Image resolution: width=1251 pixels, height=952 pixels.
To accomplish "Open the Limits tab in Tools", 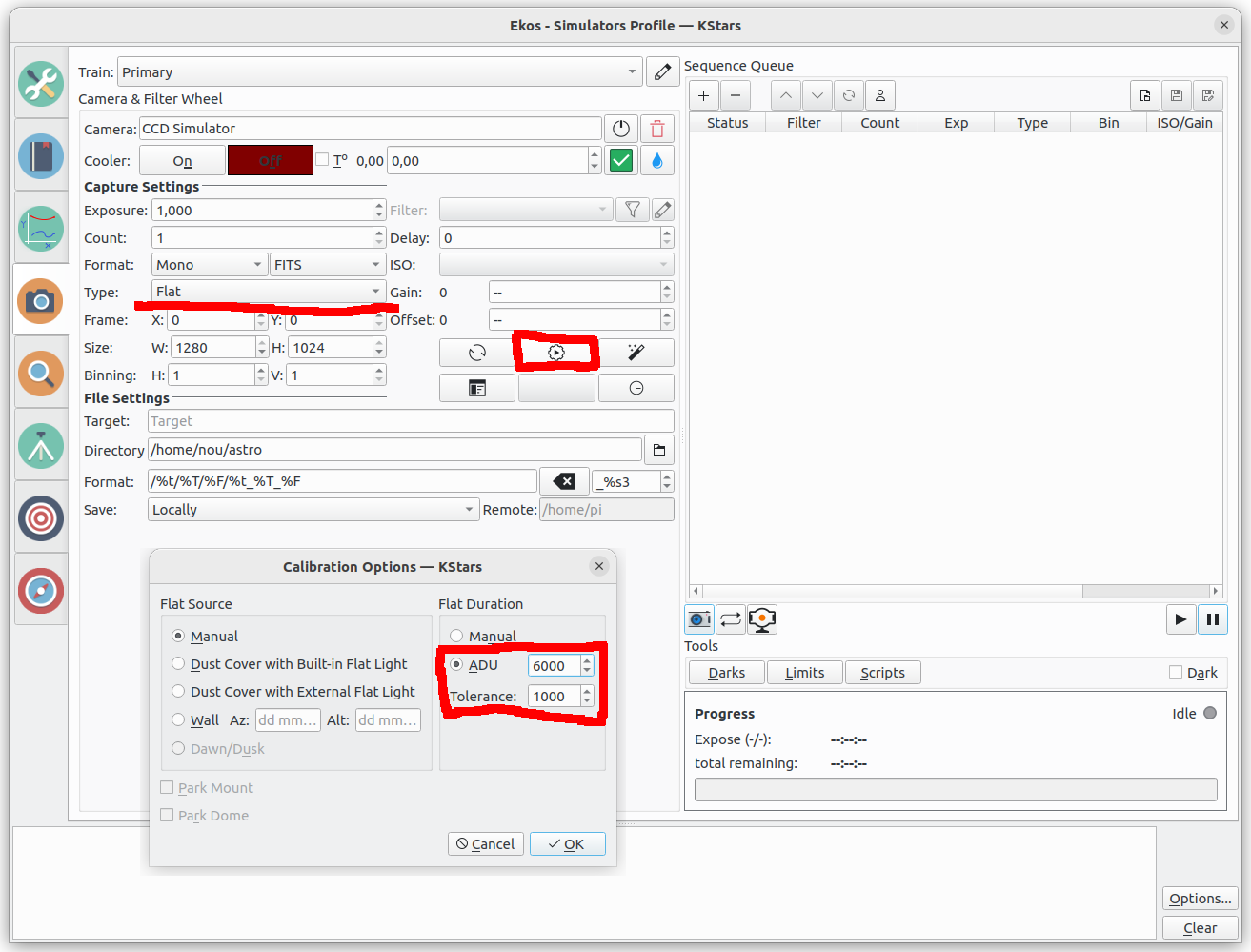I will pyautogui.click(x=805, y=673).
